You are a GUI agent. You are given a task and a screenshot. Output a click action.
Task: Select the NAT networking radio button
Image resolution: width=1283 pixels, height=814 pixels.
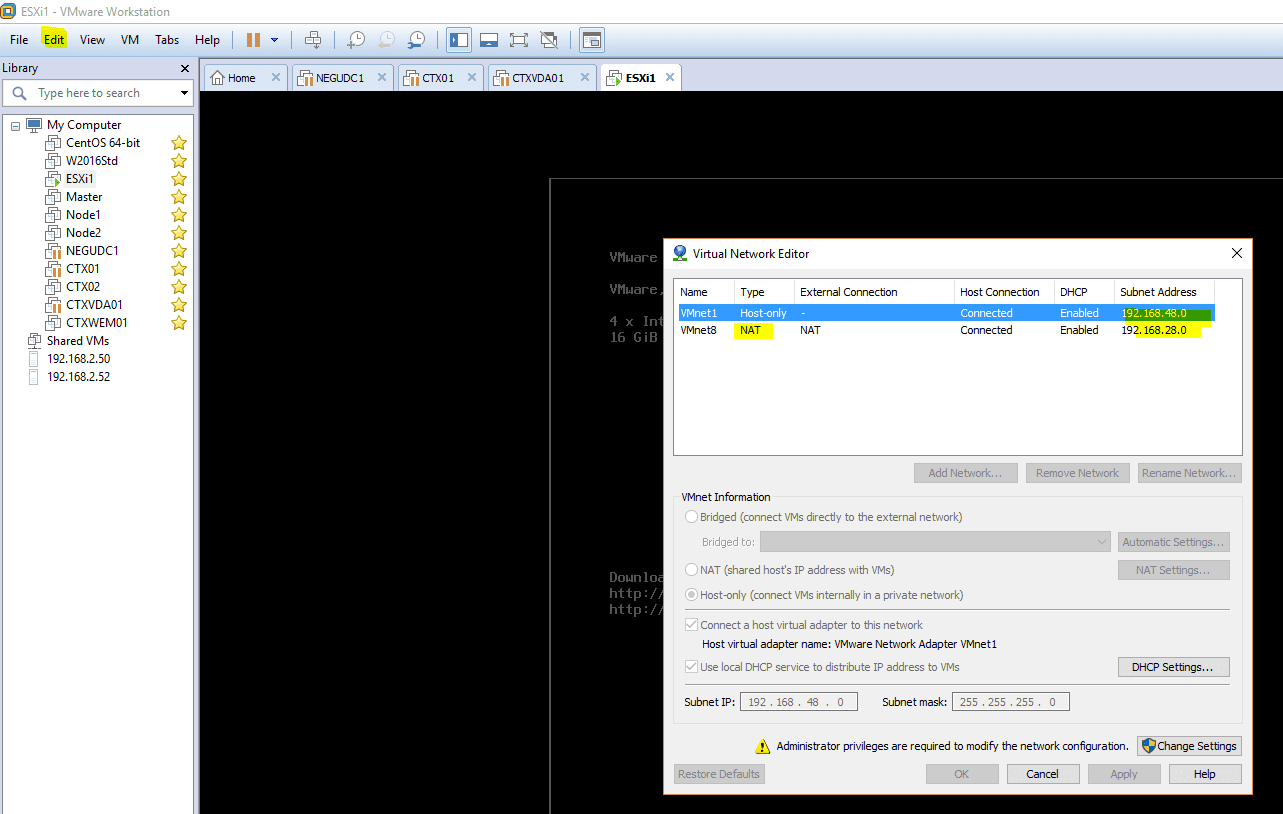pos(691,569)
